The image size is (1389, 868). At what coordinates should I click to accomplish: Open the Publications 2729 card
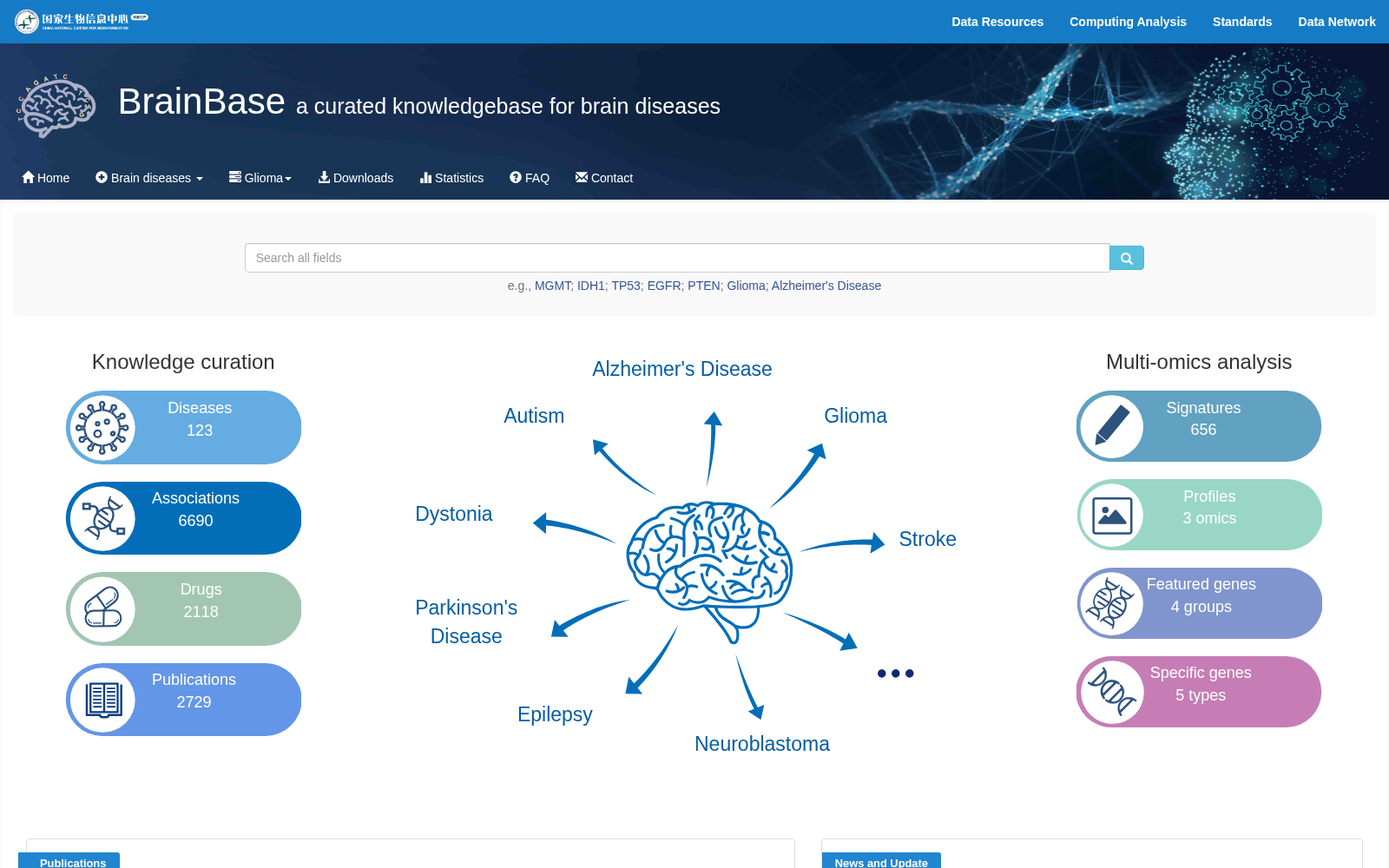tap(184, 700)
